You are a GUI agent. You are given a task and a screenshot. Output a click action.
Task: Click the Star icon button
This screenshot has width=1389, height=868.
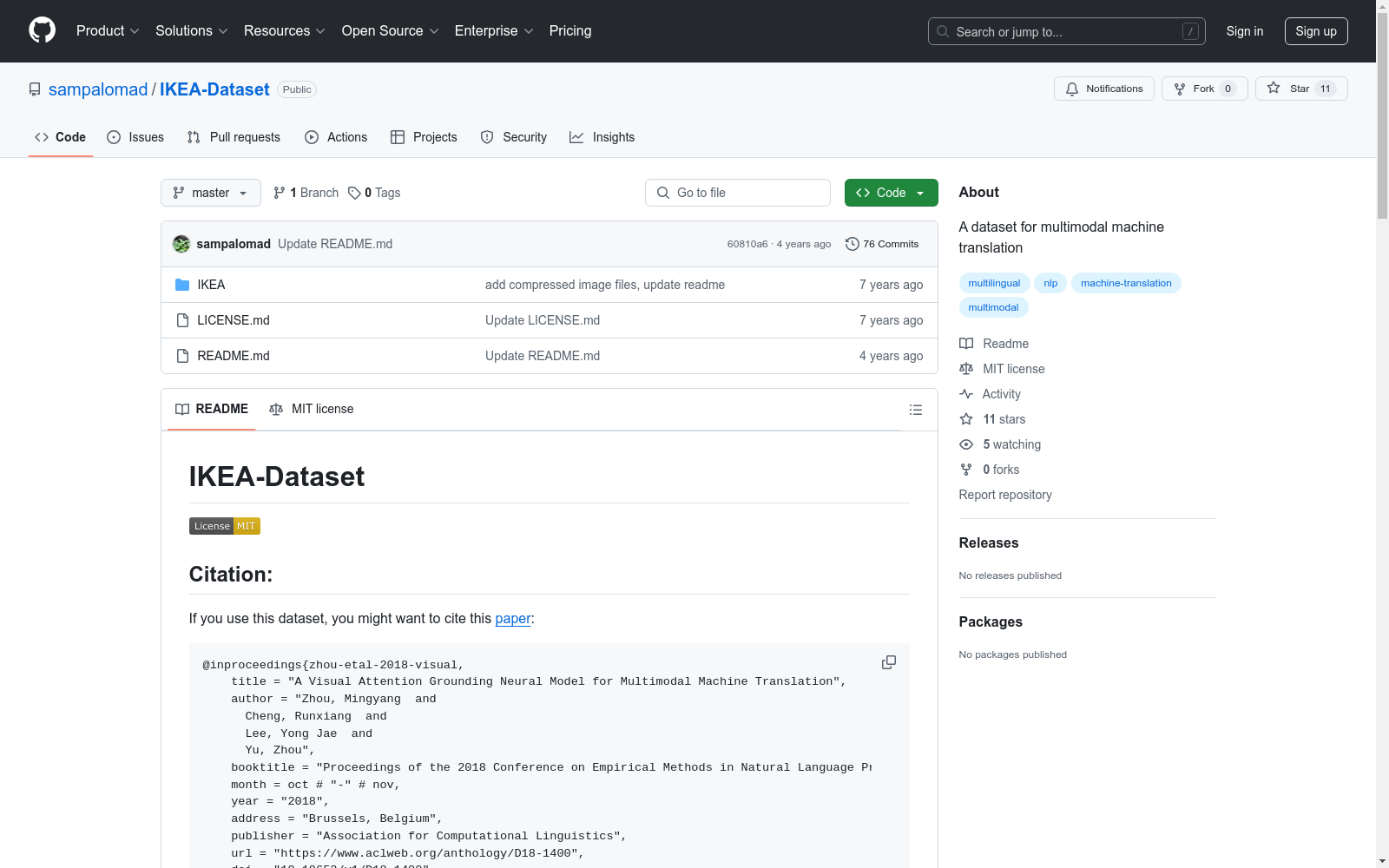coord(1301,89)
